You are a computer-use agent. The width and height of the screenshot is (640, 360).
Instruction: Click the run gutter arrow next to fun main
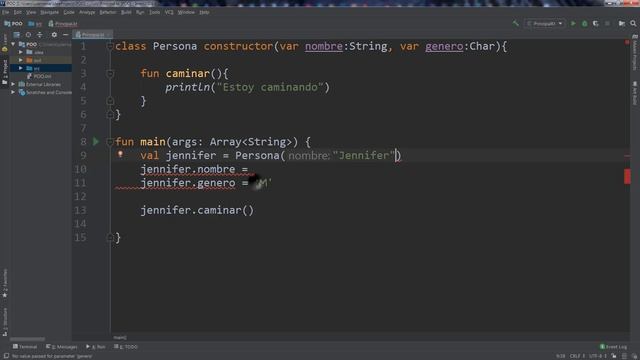tap(96, 142)
